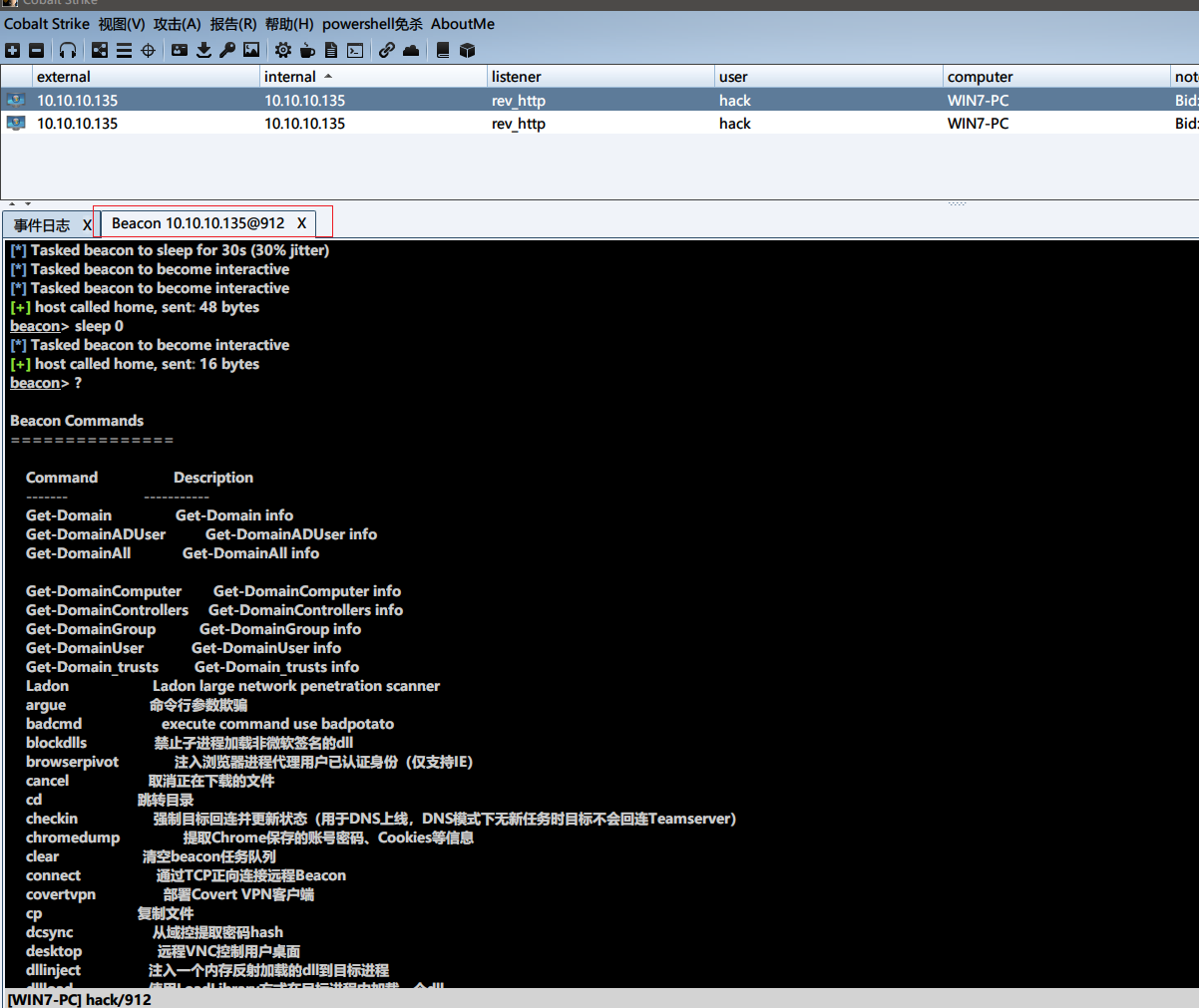Screen dimensions: 1199x1008
Task: Click rev_http in the second session row
Action: coord(519,124)
